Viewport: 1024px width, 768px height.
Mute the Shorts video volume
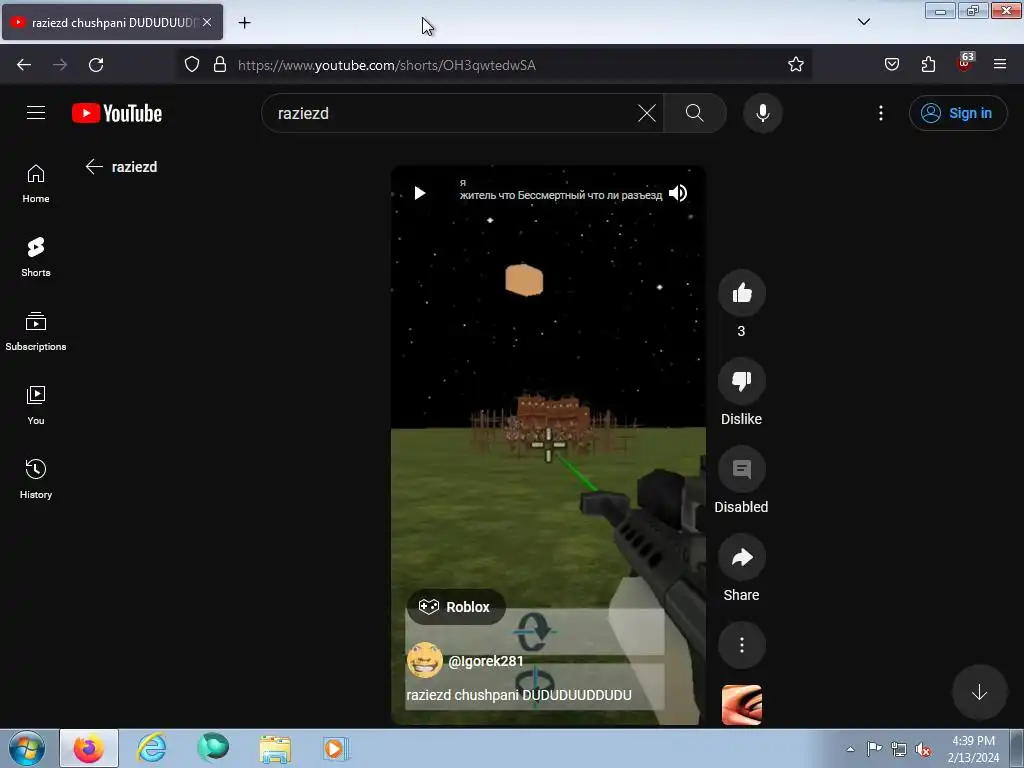678,193
